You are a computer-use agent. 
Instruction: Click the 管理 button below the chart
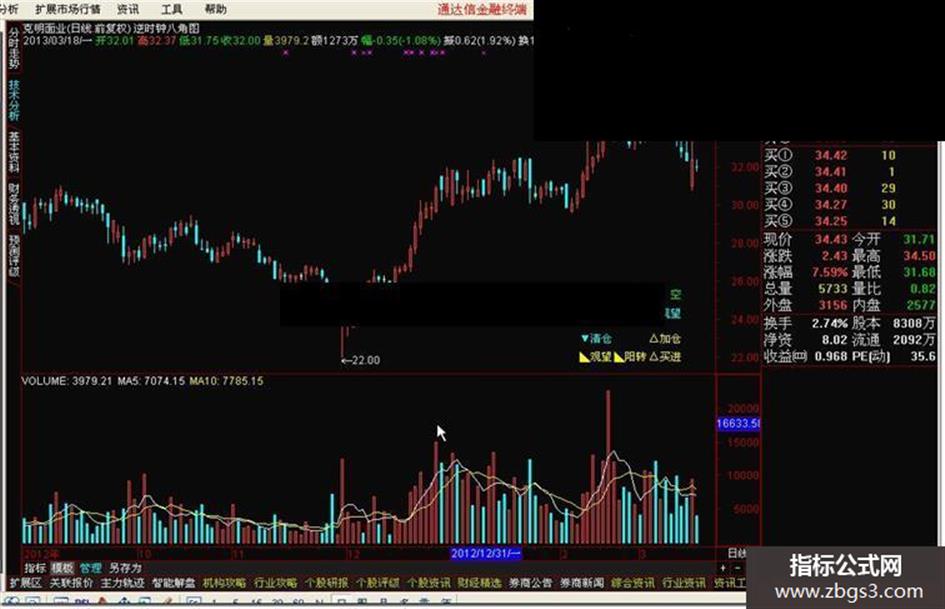[x=90, y=568]
